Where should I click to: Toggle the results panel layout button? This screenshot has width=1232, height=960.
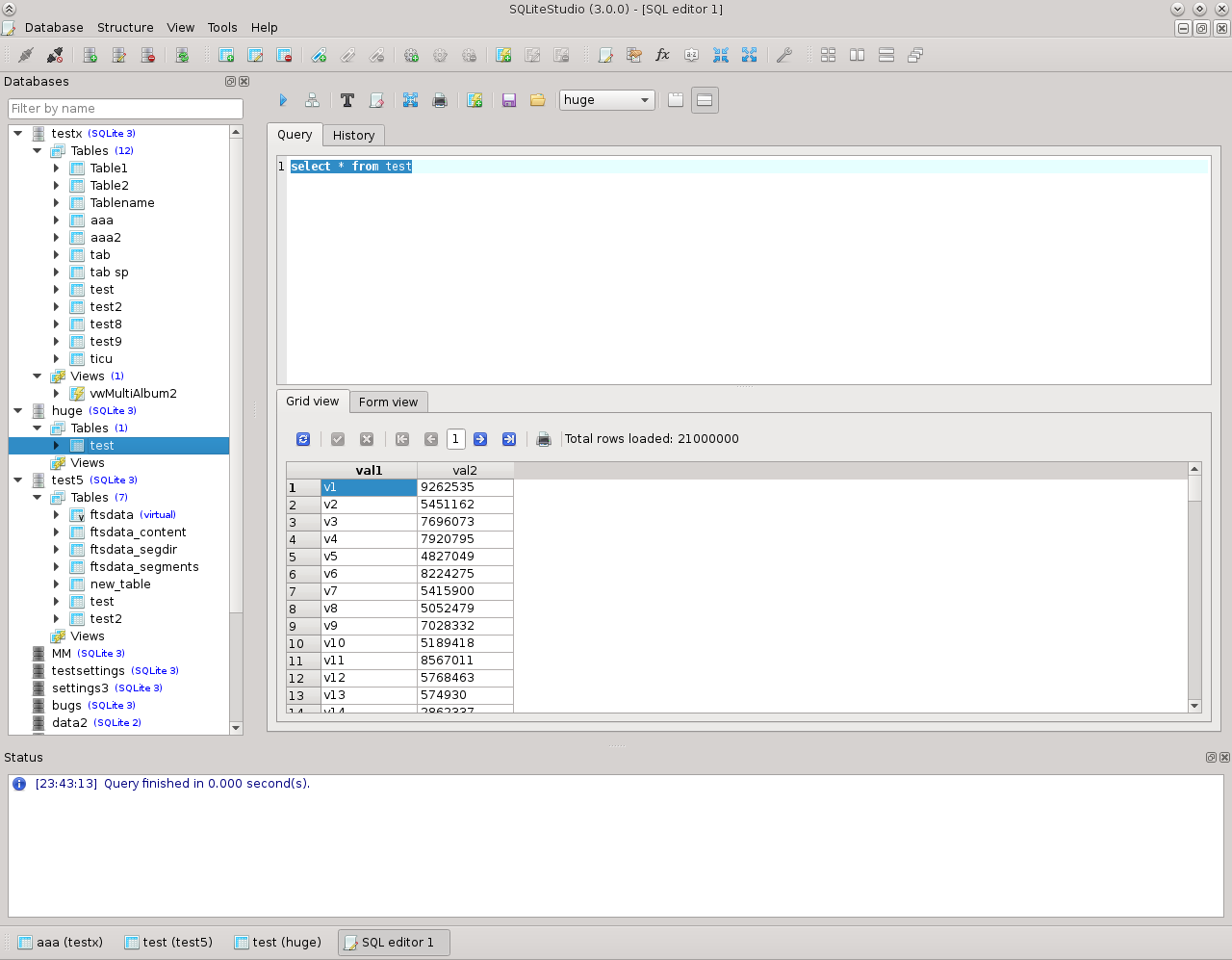point(705,99)
